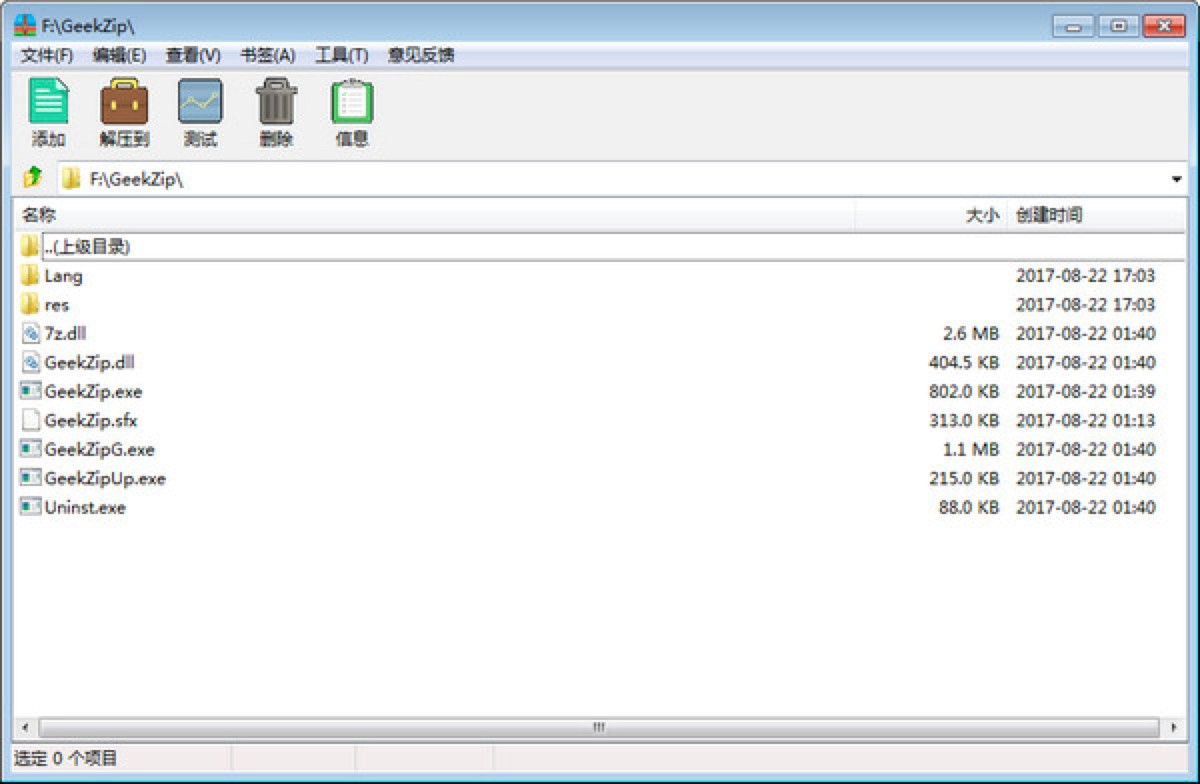This screenshot has height=784, width=1200.
Task: Click the GeekZip app icon in title bar
Action: point(25,26)
